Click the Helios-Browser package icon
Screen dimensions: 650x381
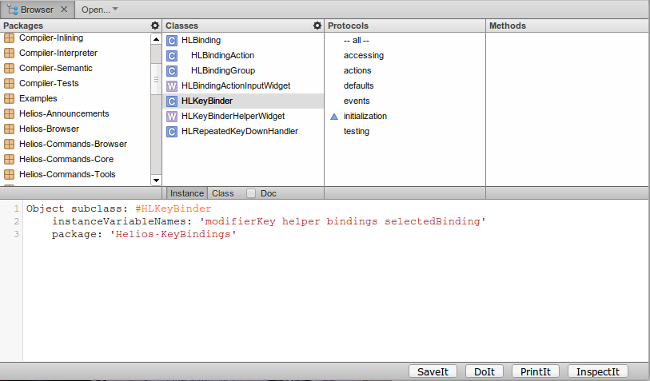[x=9, y=129]
